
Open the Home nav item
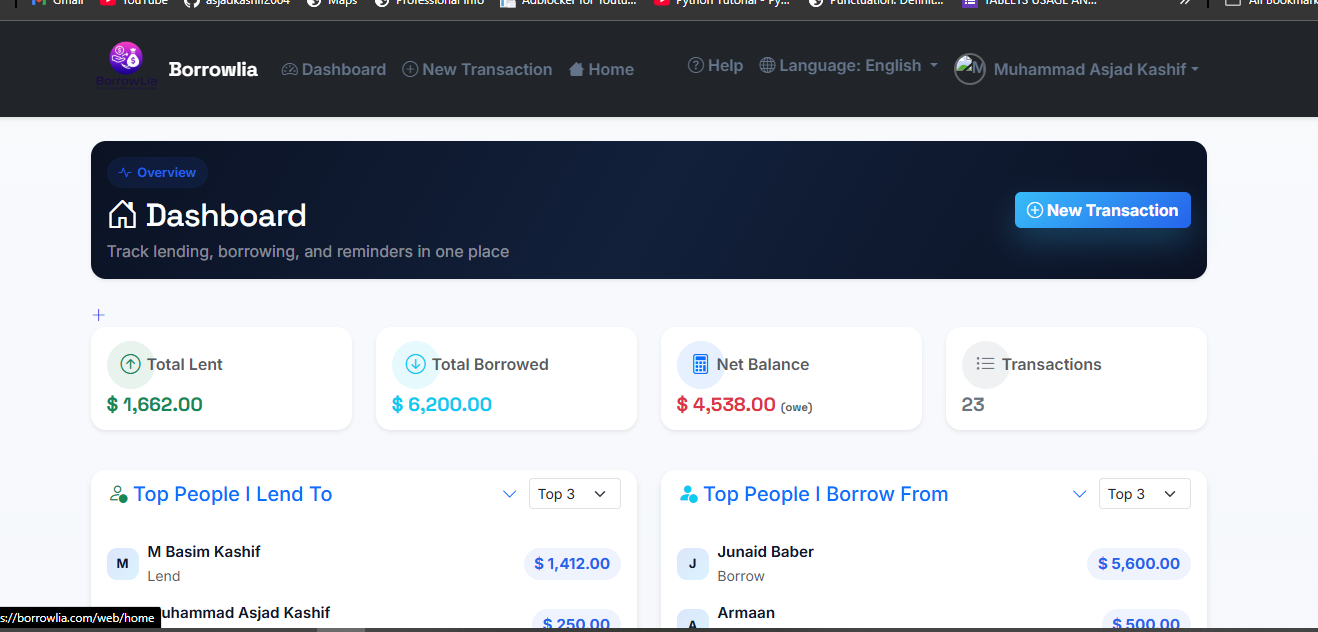pos(601,69)
